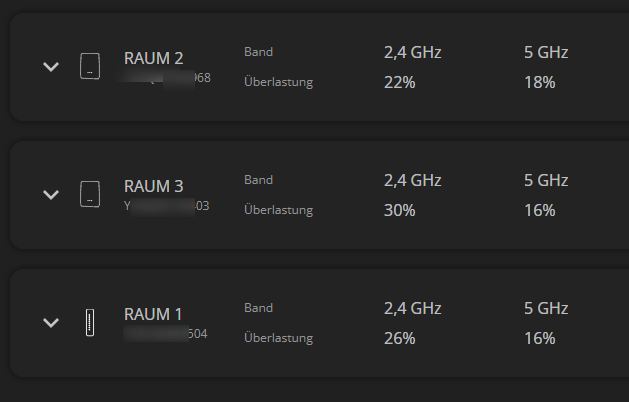Expand the RAUM 1 row chevron

pyautogui.click(x=51, y=322)
